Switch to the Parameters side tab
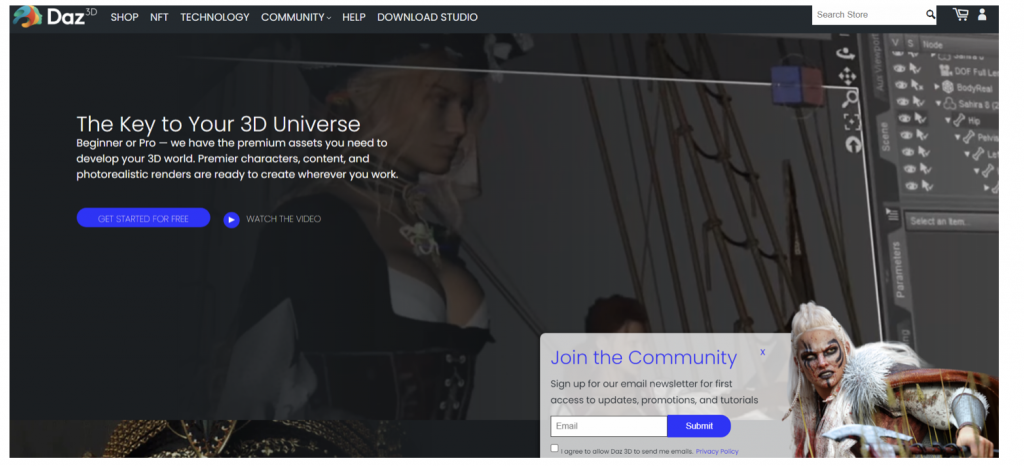This screenshot has width=1024, height=466. coord(899,270)
